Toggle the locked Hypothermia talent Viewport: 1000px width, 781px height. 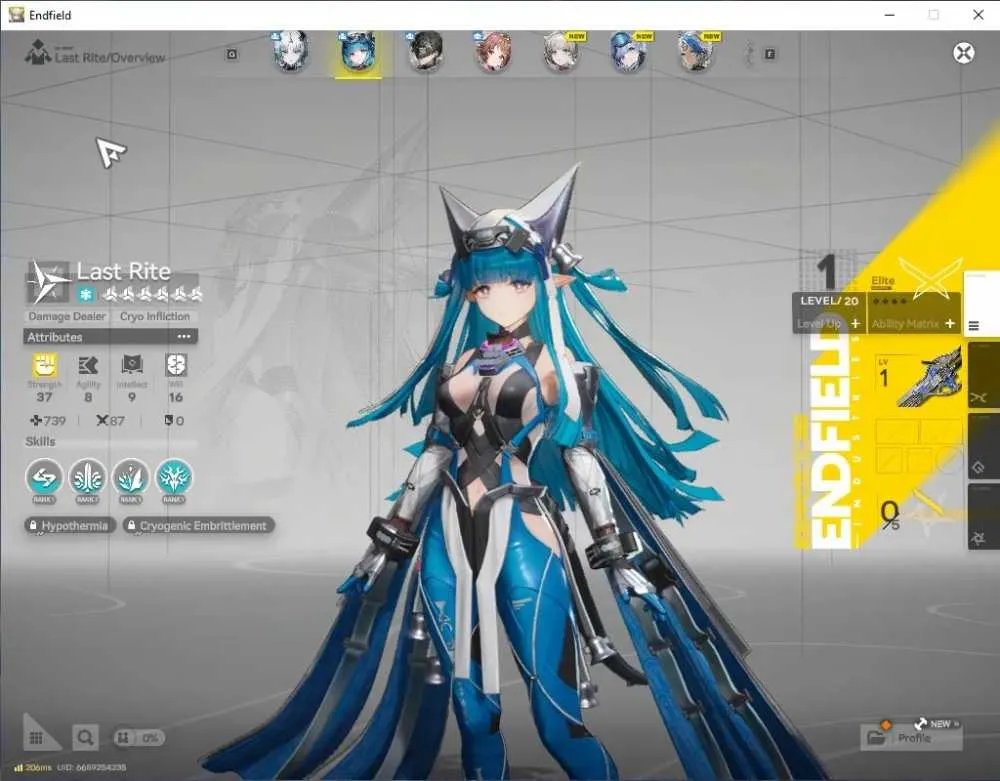70,525
